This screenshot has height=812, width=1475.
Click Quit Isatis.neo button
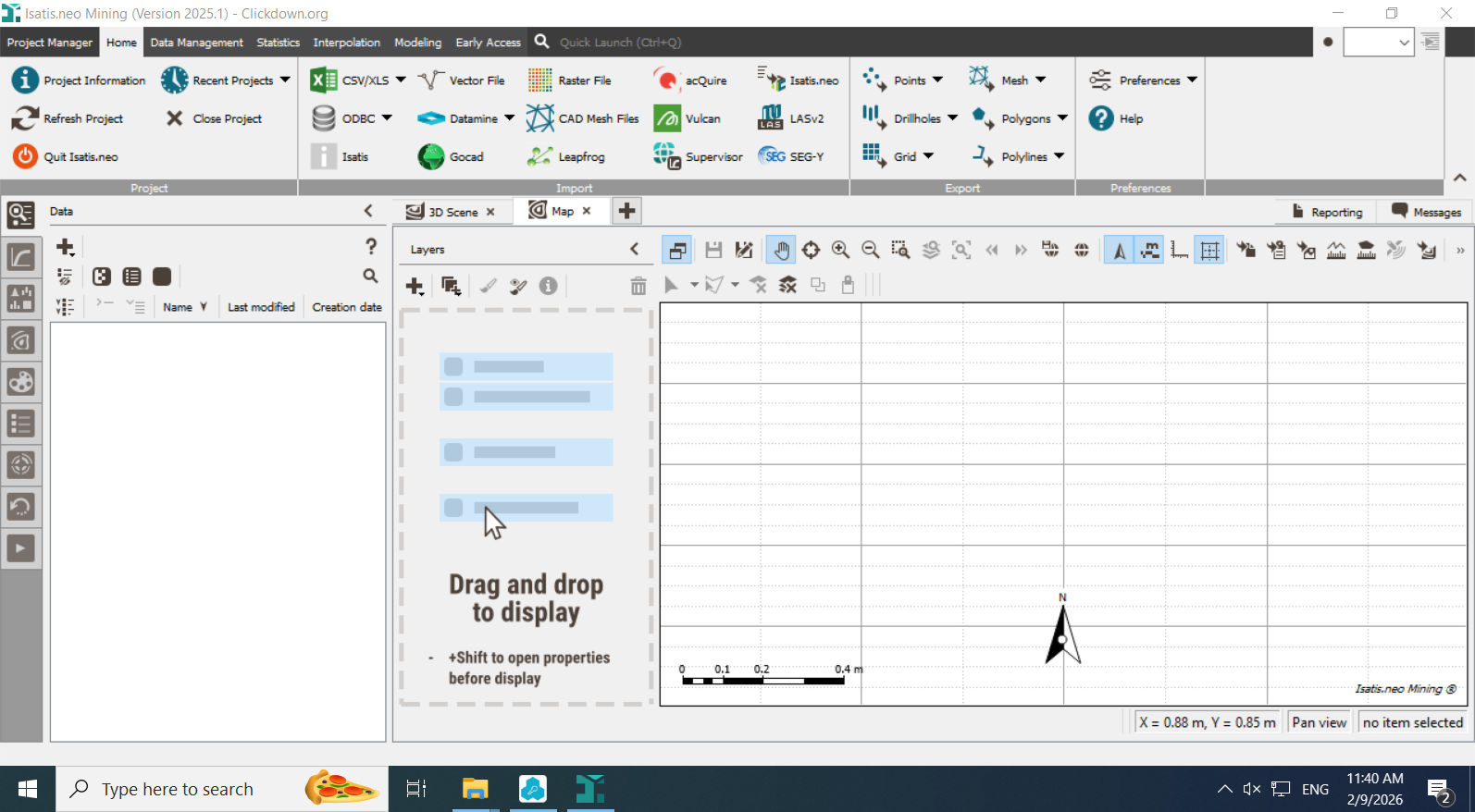(65, 156)
